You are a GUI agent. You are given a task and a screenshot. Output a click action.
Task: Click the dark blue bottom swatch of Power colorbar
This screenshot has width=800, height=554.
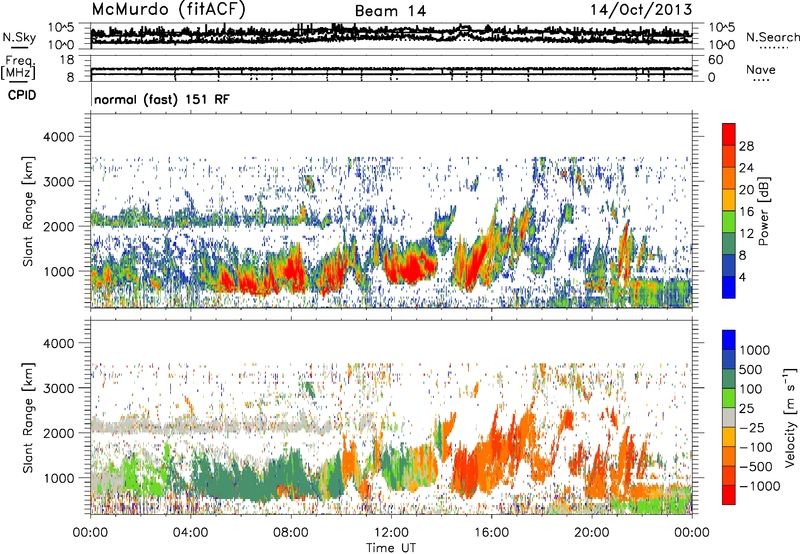click(x=729, y=287)
